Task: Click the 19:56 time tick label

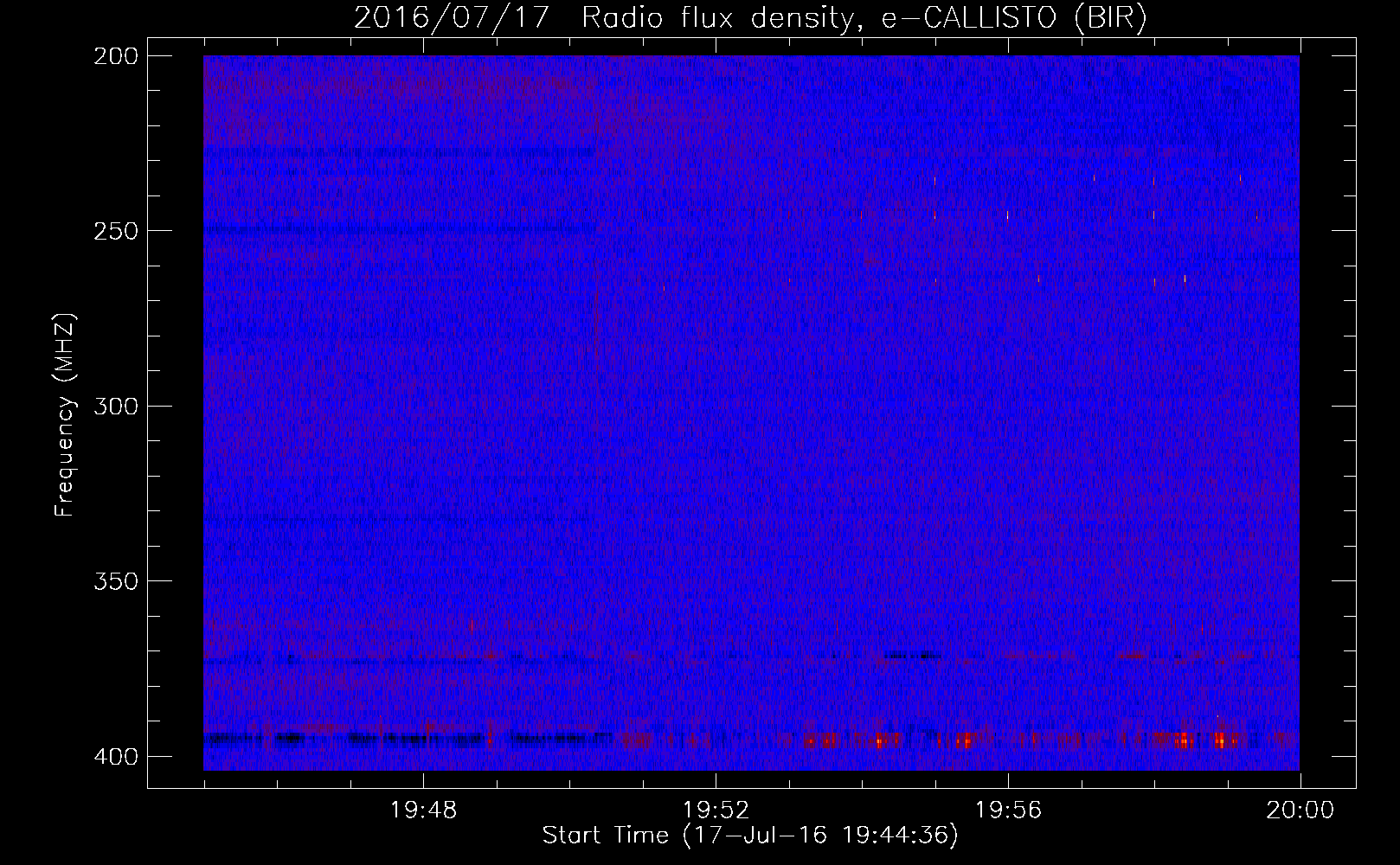Action: pos(1009,811)
